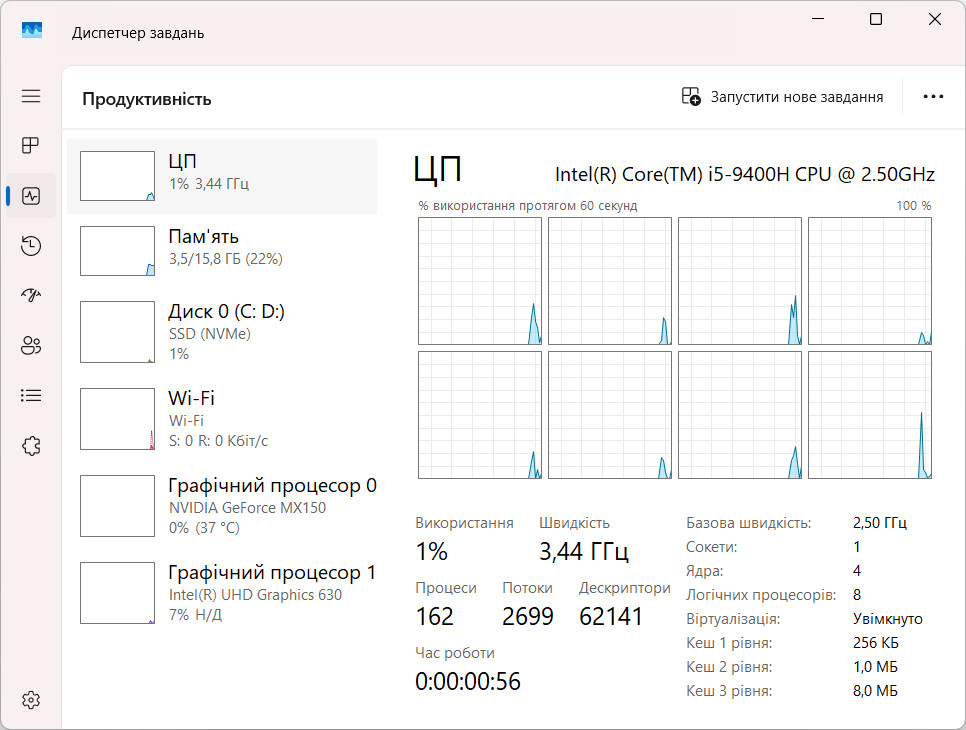Click Запустити нове завдання button
The height and width of the screenshot is (730, 966).
[x=782, y=97]
